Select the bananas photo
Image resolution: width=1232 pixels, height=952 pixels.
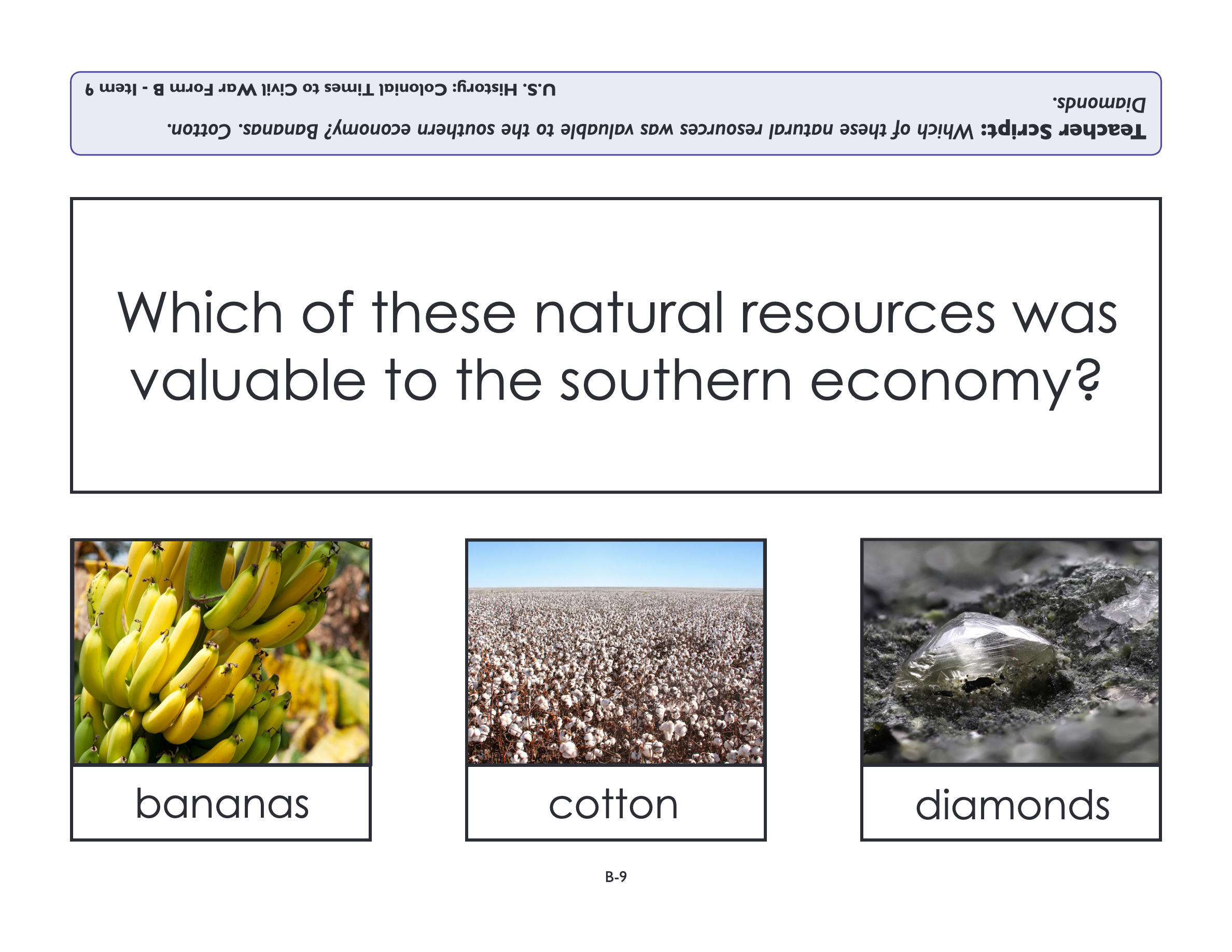tap(222, 651)
